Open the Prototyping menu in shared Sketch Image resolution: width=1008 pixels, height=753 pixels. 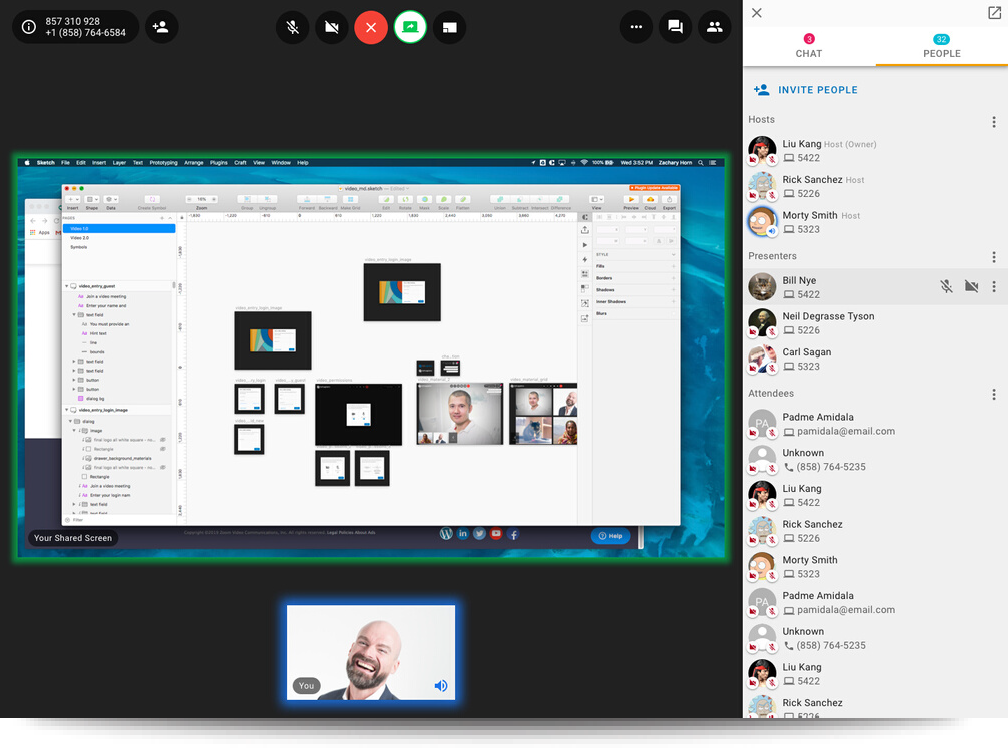tap(163, 163)
